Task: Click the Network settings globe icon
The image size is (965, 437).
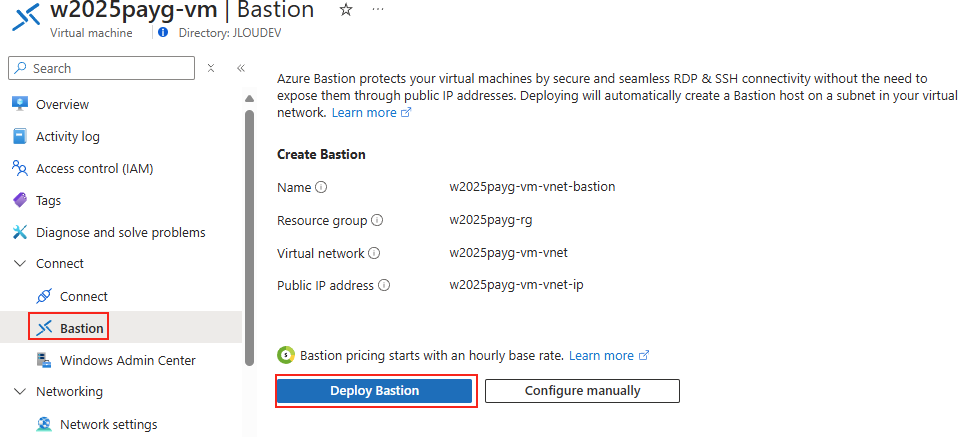Action: pyautogui.click(x=44, y=424)
